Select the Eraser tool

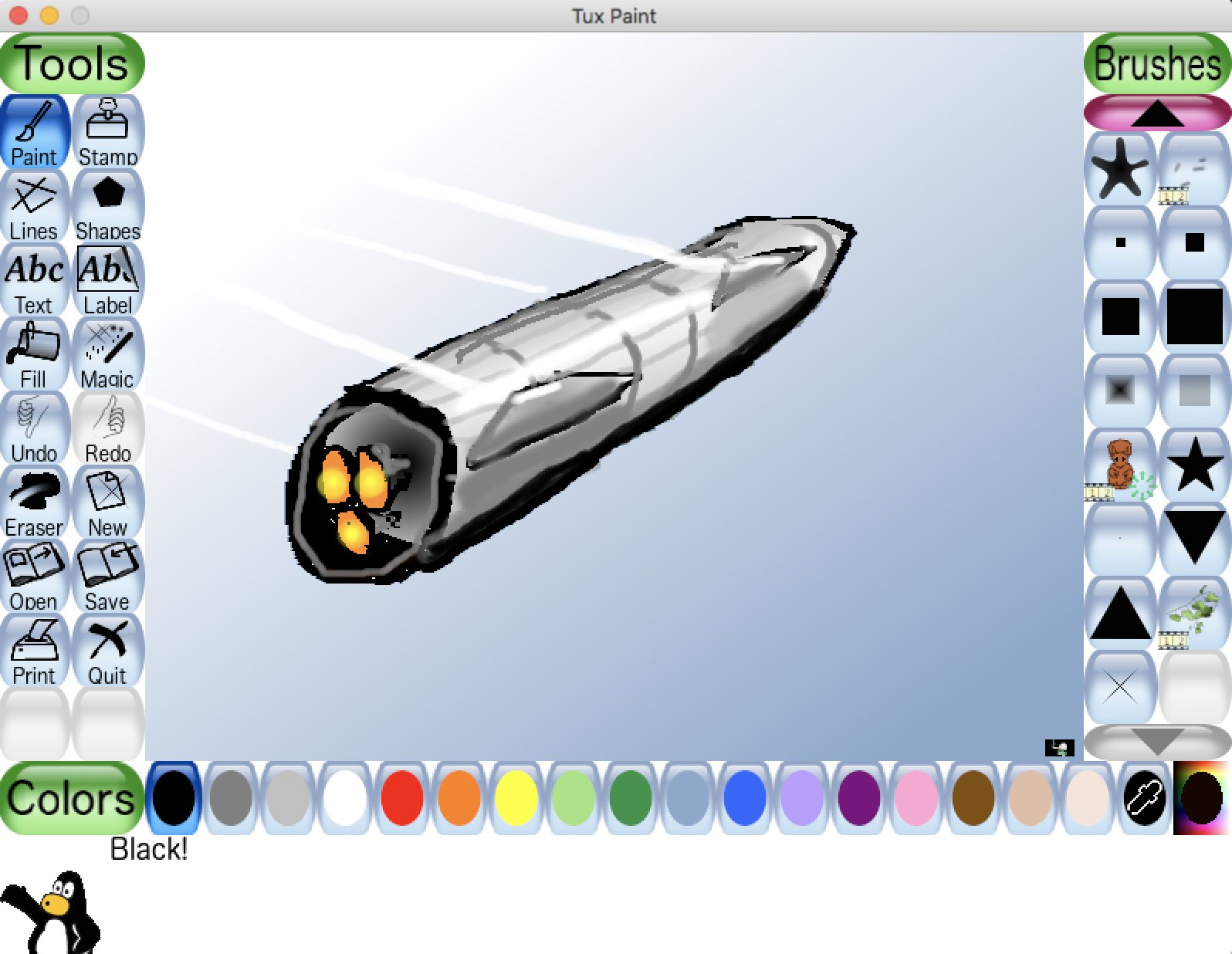35,502
